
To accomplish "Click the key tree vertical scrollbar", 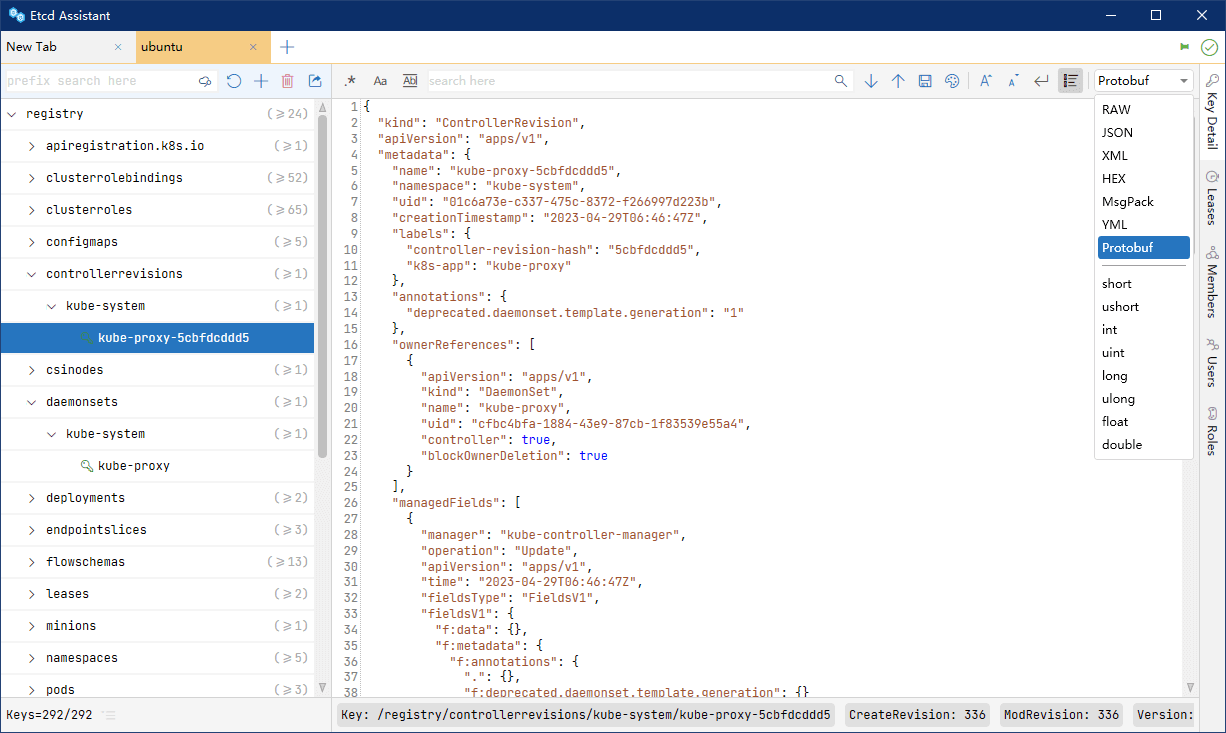I will tap(322, 285).
